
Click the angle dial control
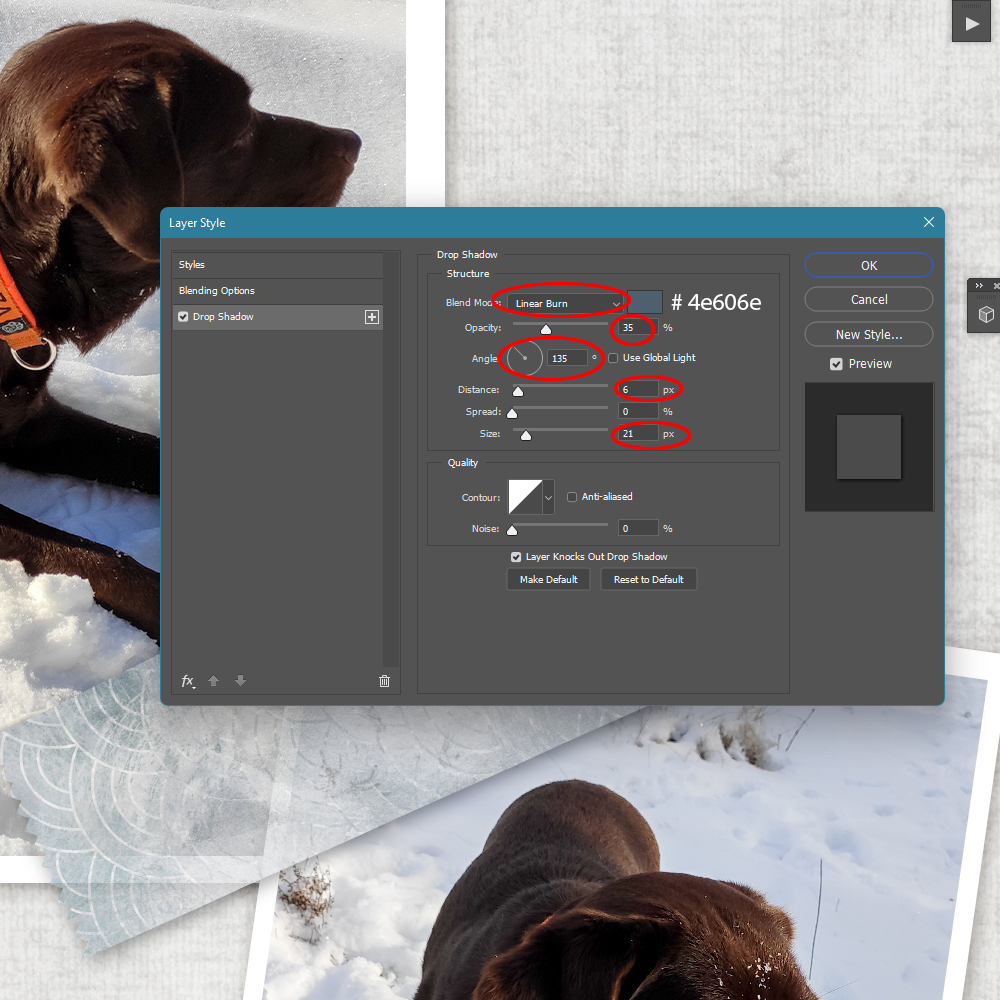pyautogui.click(x=524, y=358)
